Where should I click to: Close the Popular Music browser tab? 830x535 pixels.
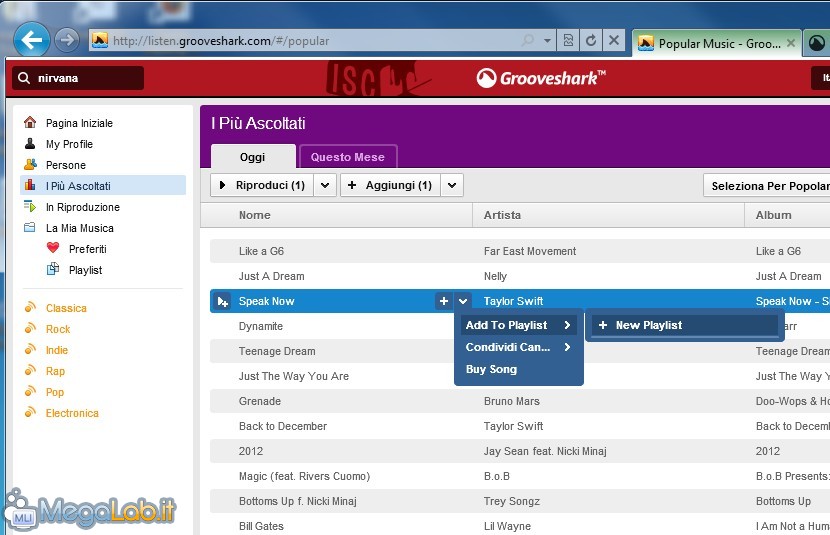790,43
